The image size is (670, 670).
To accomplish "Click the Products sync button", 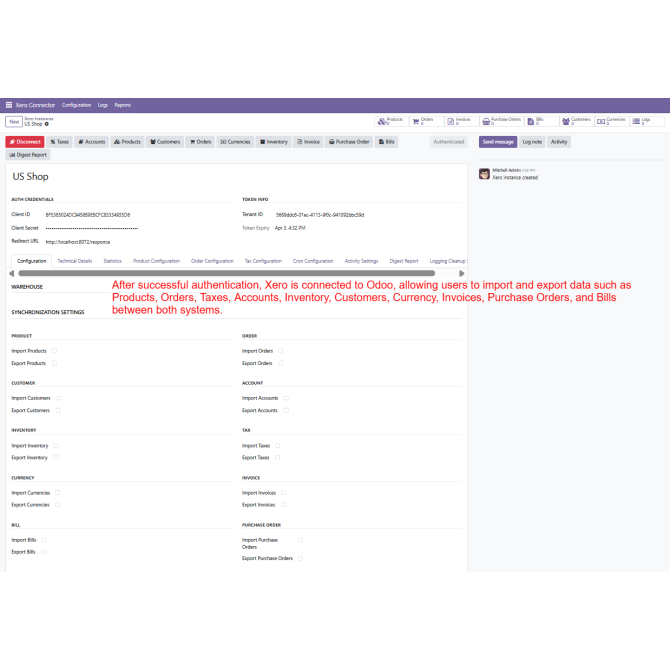I will click(x=127, y=142).
